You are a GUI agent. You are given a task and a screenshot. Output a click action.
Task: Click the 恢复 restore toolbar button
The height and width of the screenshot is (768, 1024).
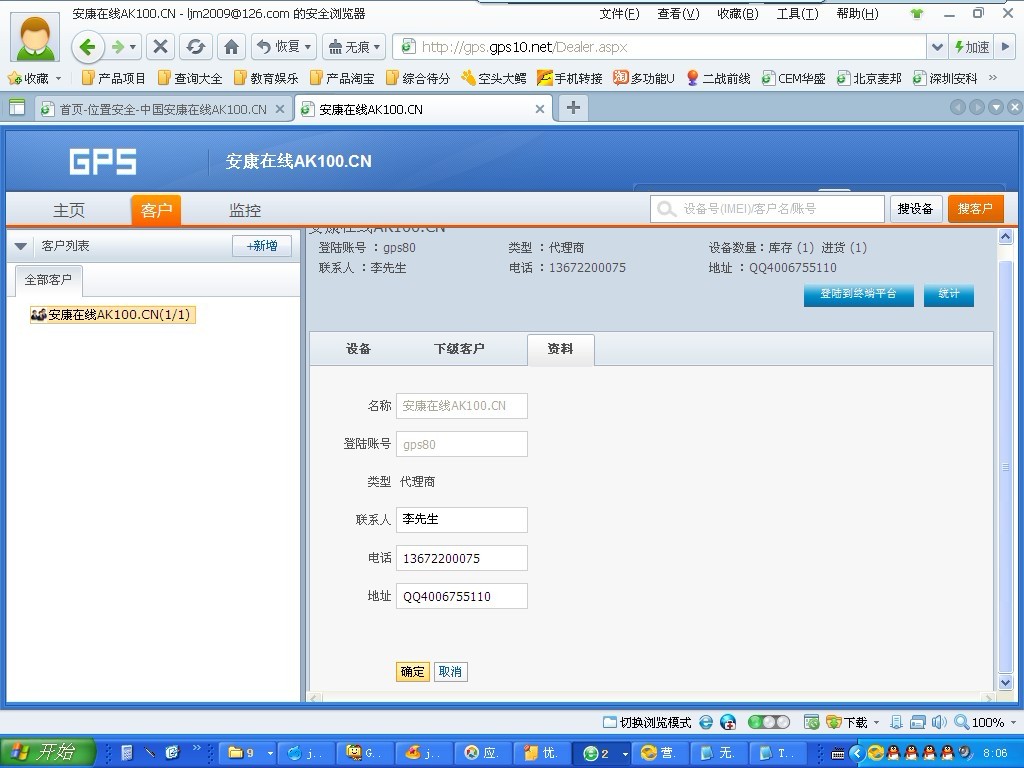(283, 47)
